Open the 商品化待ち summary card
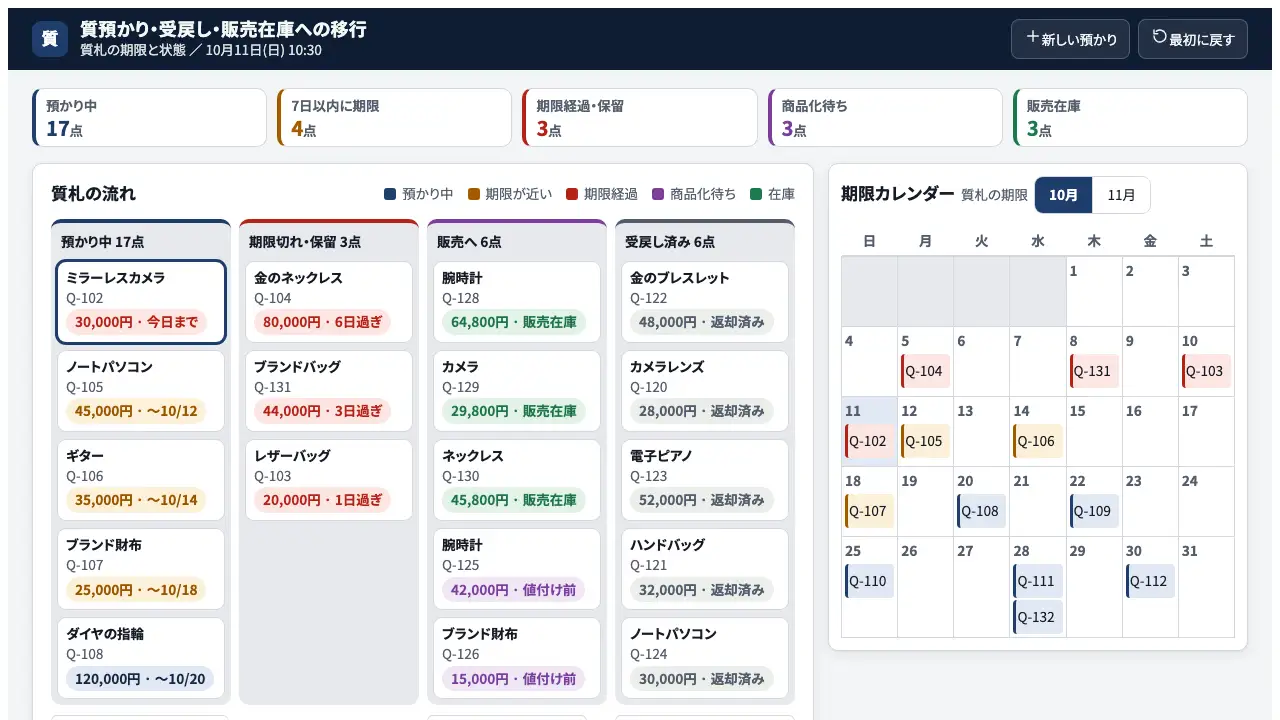The width and height of the screenshot is (1280, 720). (x=885, y=118)
